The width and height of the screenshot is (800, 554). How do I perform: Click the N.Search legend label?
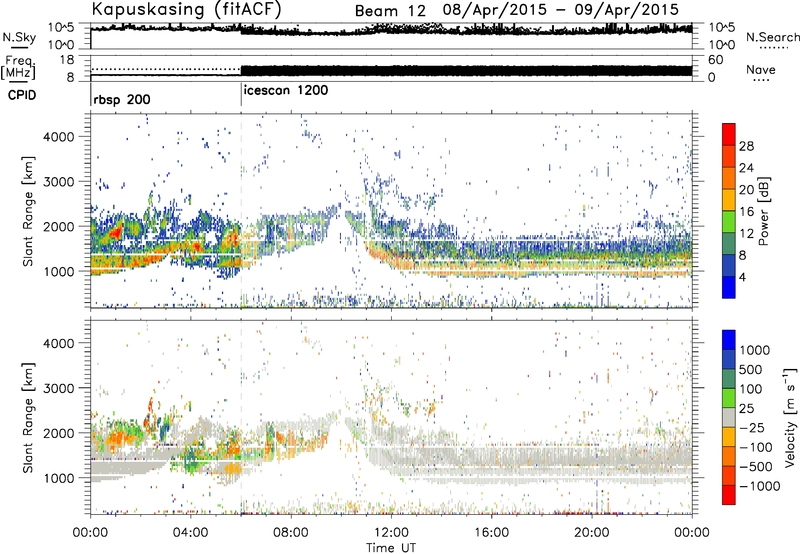coord(772,37)
